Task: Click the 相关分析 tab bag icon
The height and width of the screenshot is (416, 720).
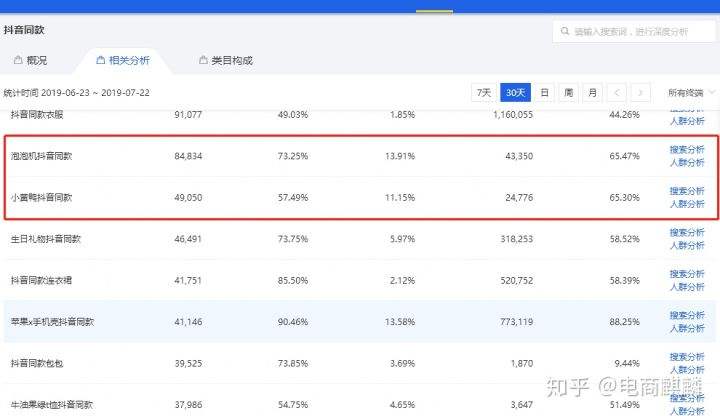Action: pyautogui.click(x=100, y=61)
